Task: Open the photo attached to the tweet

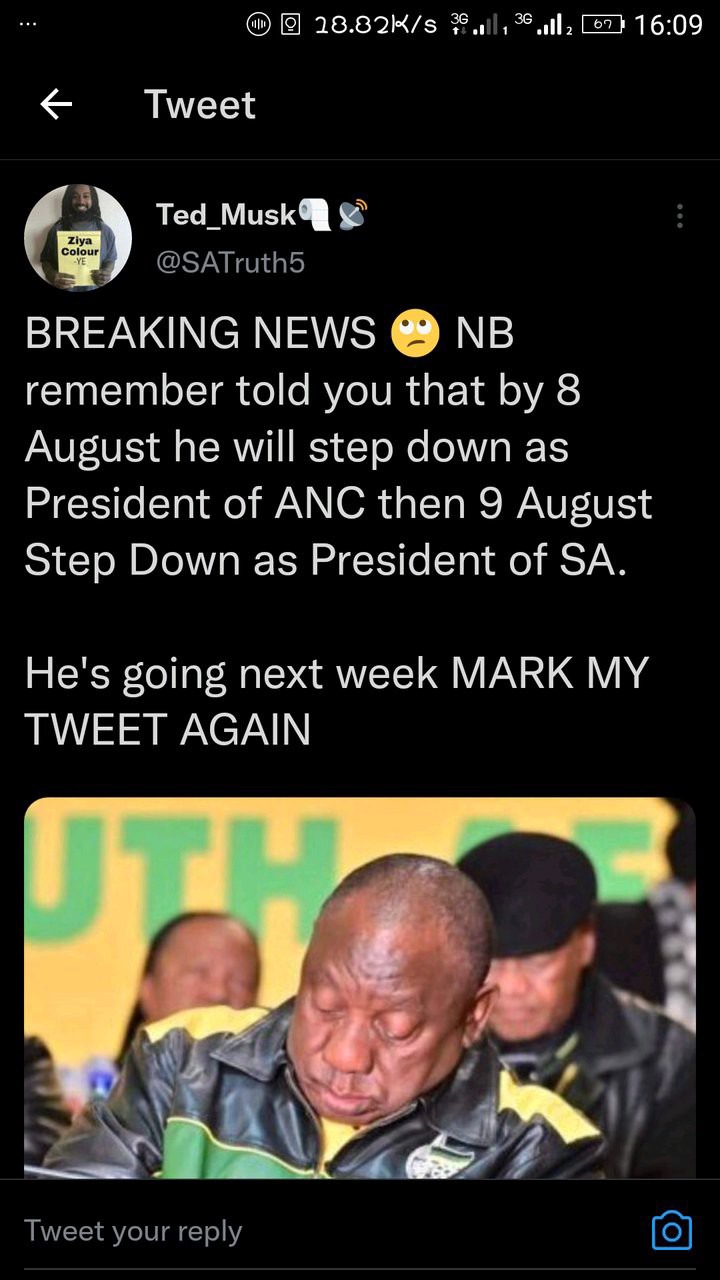Action: tap(360, 988)
